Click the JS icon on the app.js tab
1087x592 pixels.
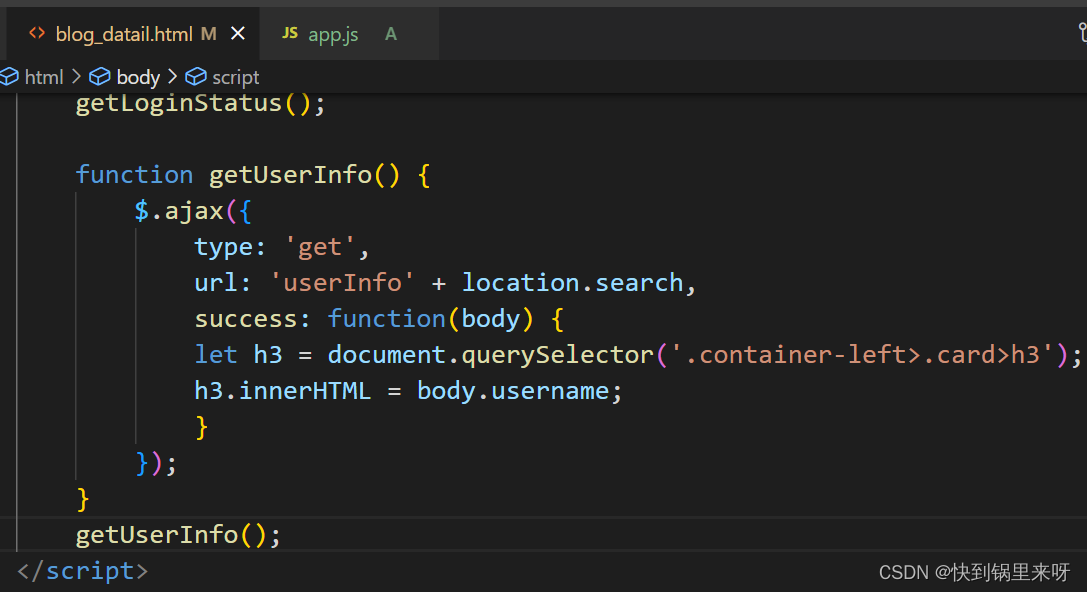(290, 33)
